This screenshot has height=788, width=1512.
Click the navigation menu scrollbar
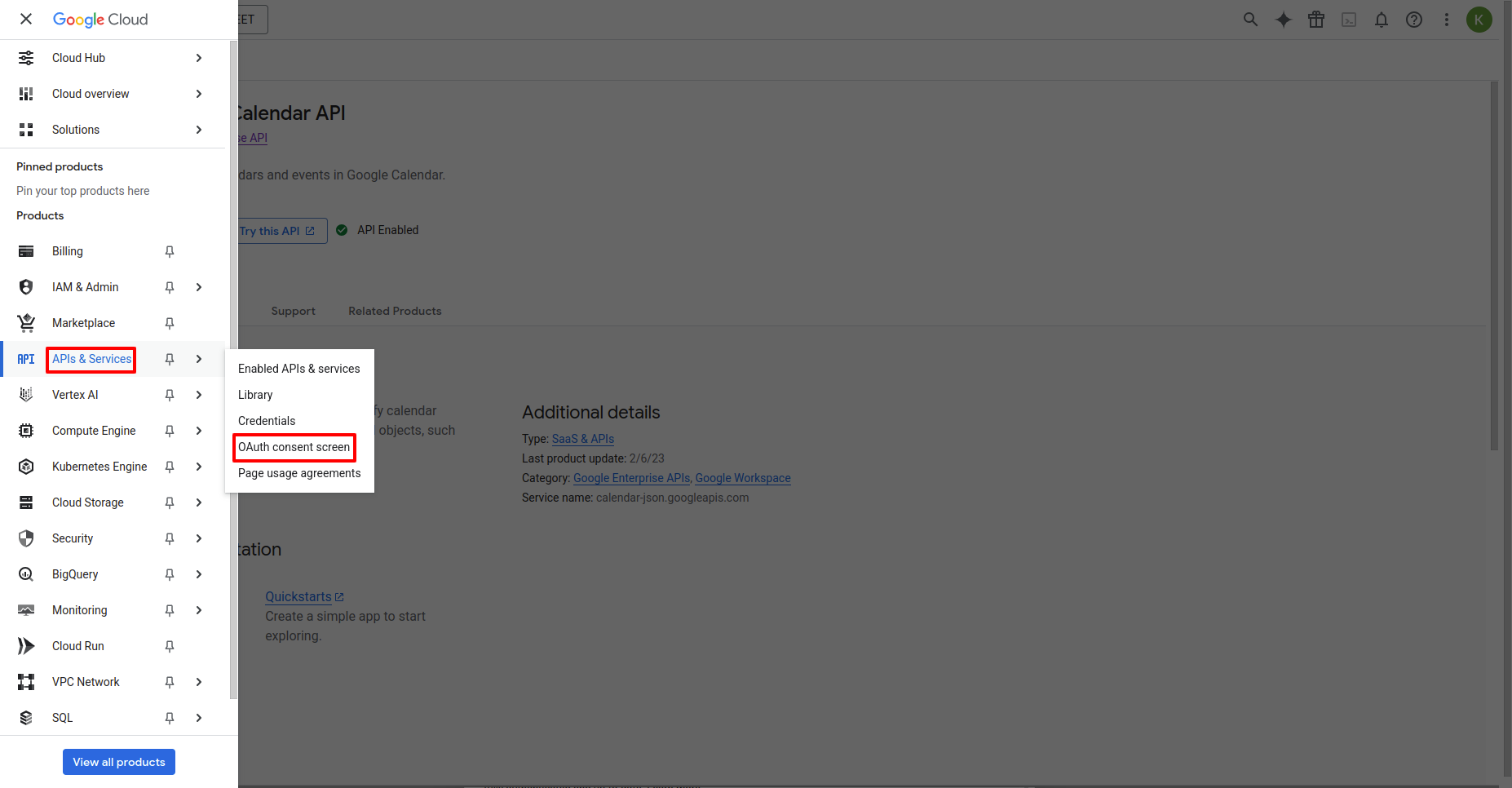233,371
